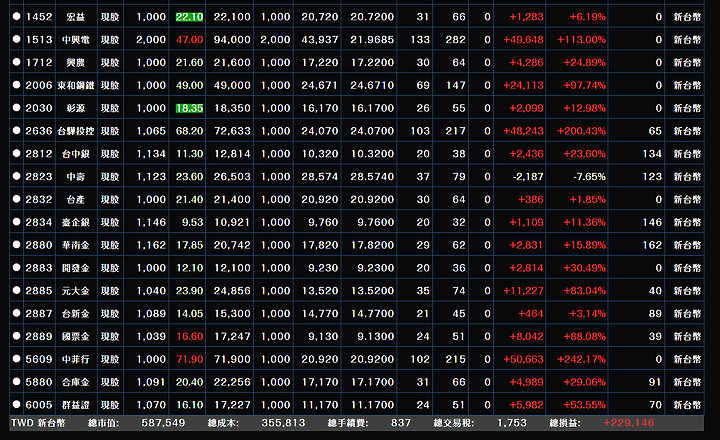The width and height of the screenshot is (720, 440).
Task: Select the radio button for stock 2885
Action: (17, 290)
